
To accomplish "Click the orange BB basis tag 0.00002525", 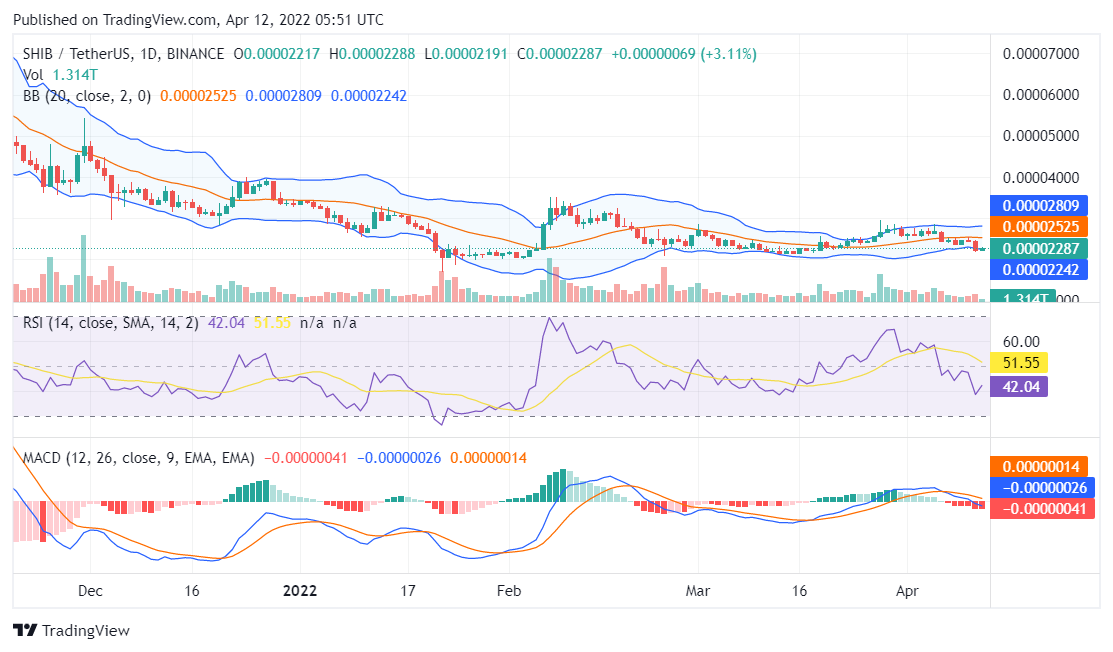I will (x=1042, y=226).
